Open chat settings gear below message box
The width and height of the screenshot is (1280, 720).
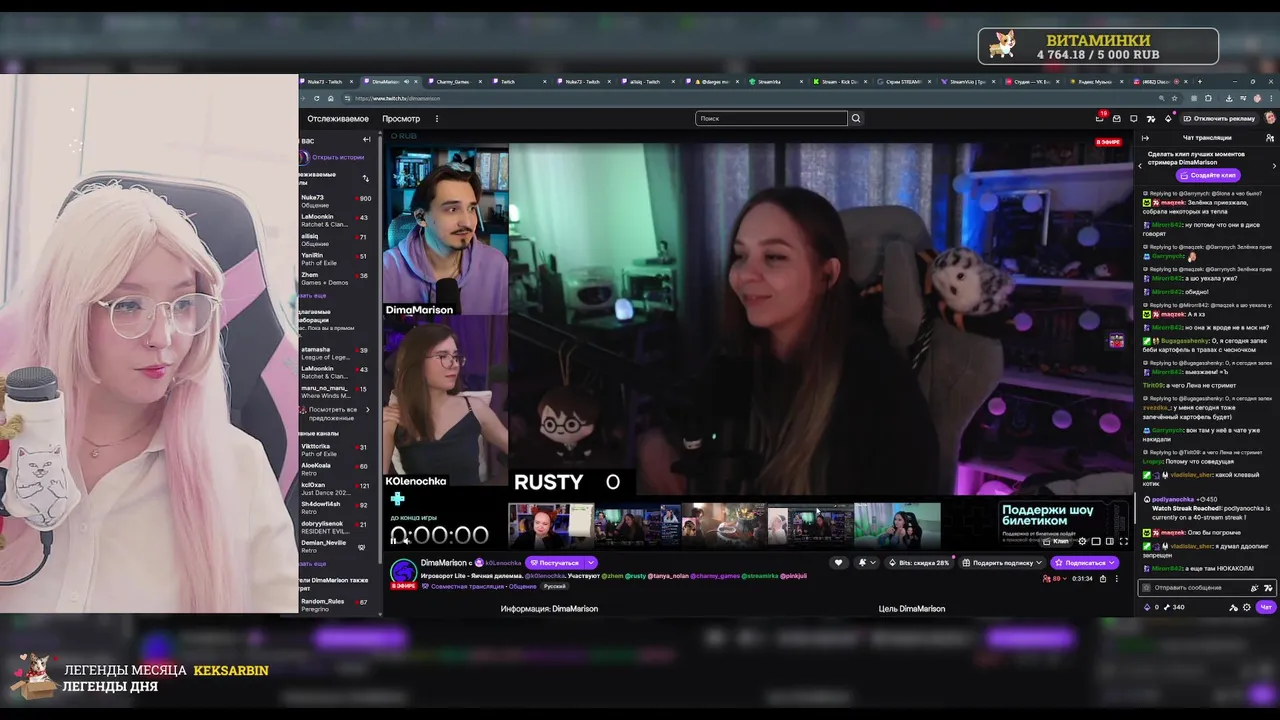click(1247, 607)
